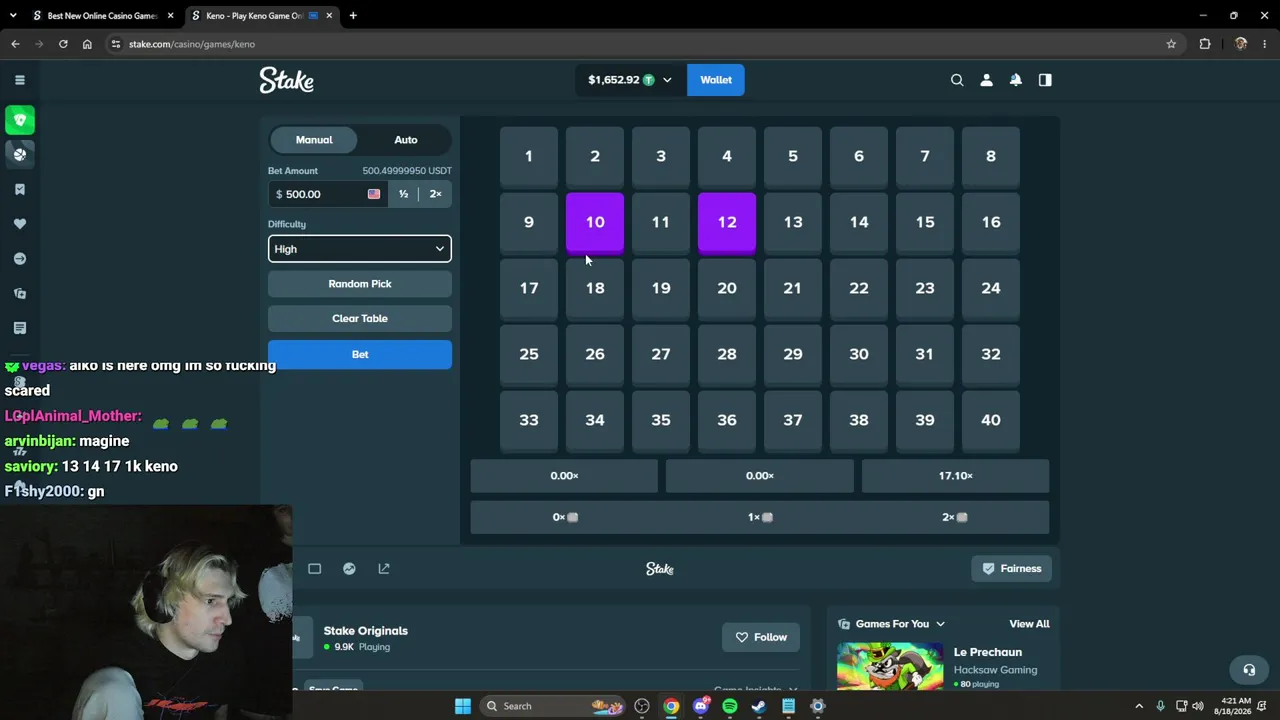Switch to the Manual betting tab
The width and height of the screenshot is (1280, 720).
click(314, 140)
